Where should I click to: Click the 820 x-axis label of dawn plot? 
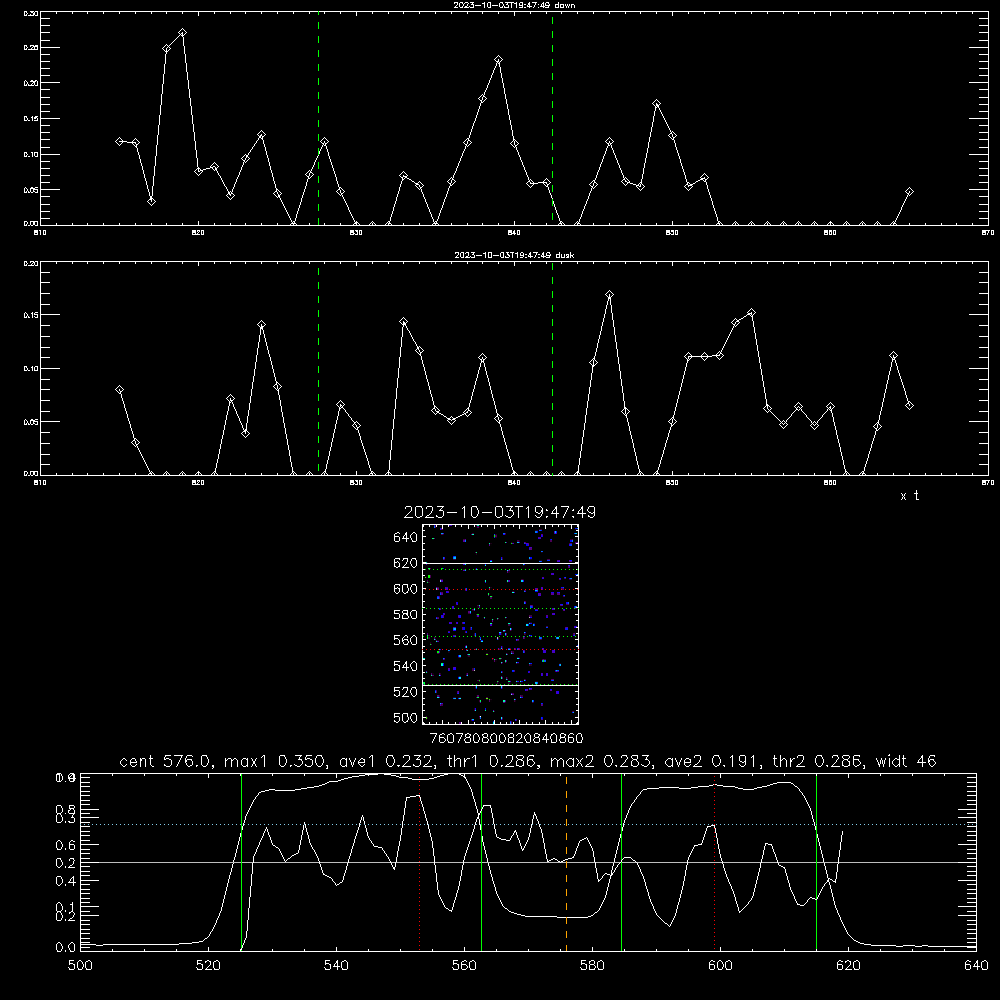point(198,233)
